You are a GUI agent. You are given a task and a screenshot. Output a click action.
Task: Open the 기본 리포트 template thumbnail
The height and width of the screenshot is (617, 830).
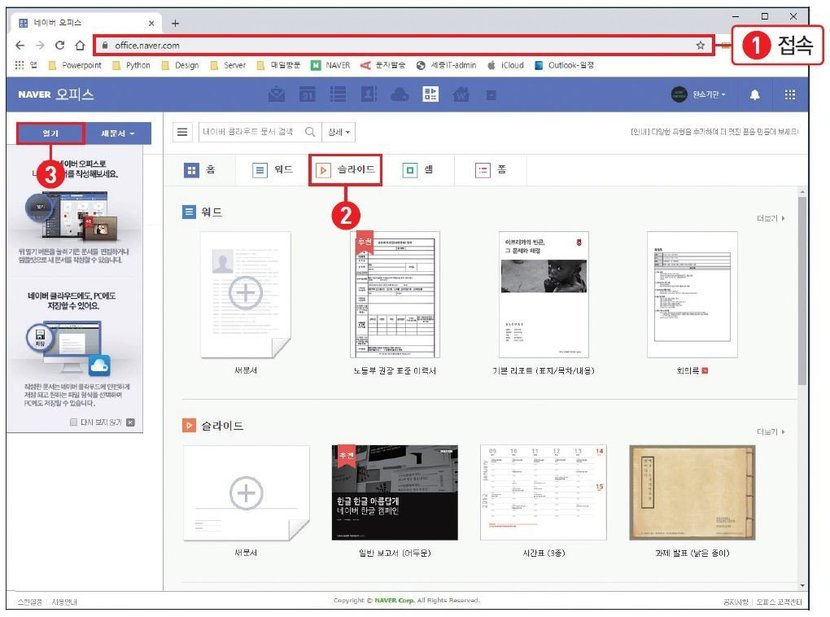[x=544, y=295]
